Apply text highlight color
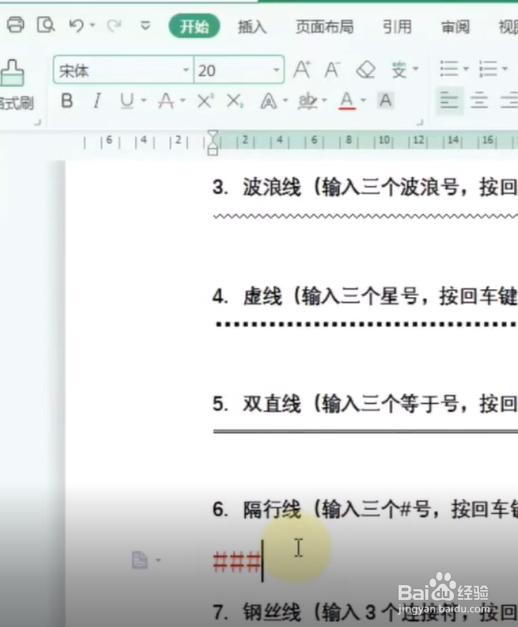 coord(307,102)
